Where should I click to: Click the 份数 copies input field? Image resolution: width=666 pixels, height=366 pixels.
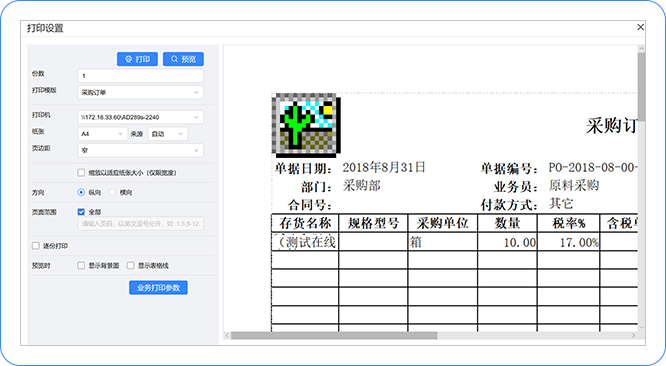coord(140,76)
